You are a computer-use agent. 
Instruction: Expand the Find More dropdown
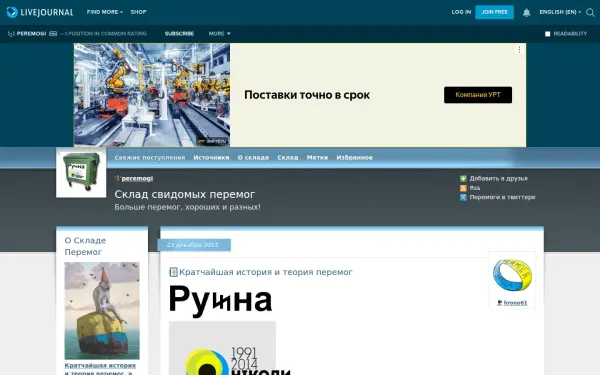[104, 12]
